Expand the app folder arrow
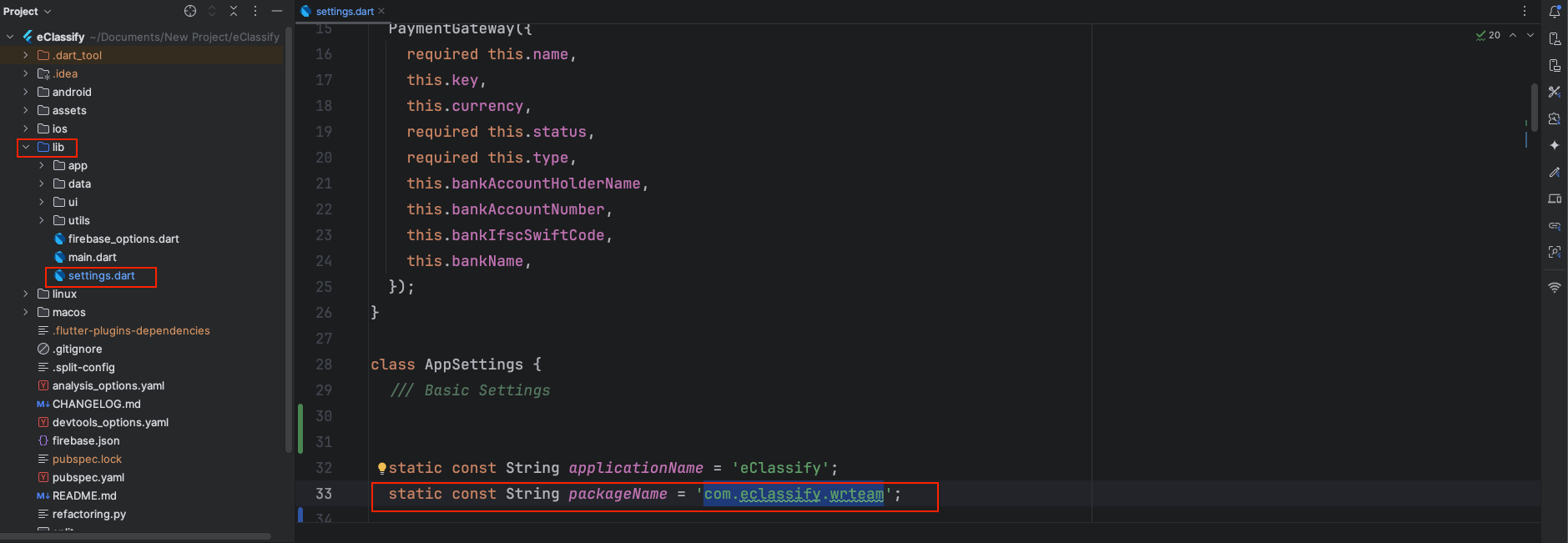 pyautogui.click(x=42, y=165)
